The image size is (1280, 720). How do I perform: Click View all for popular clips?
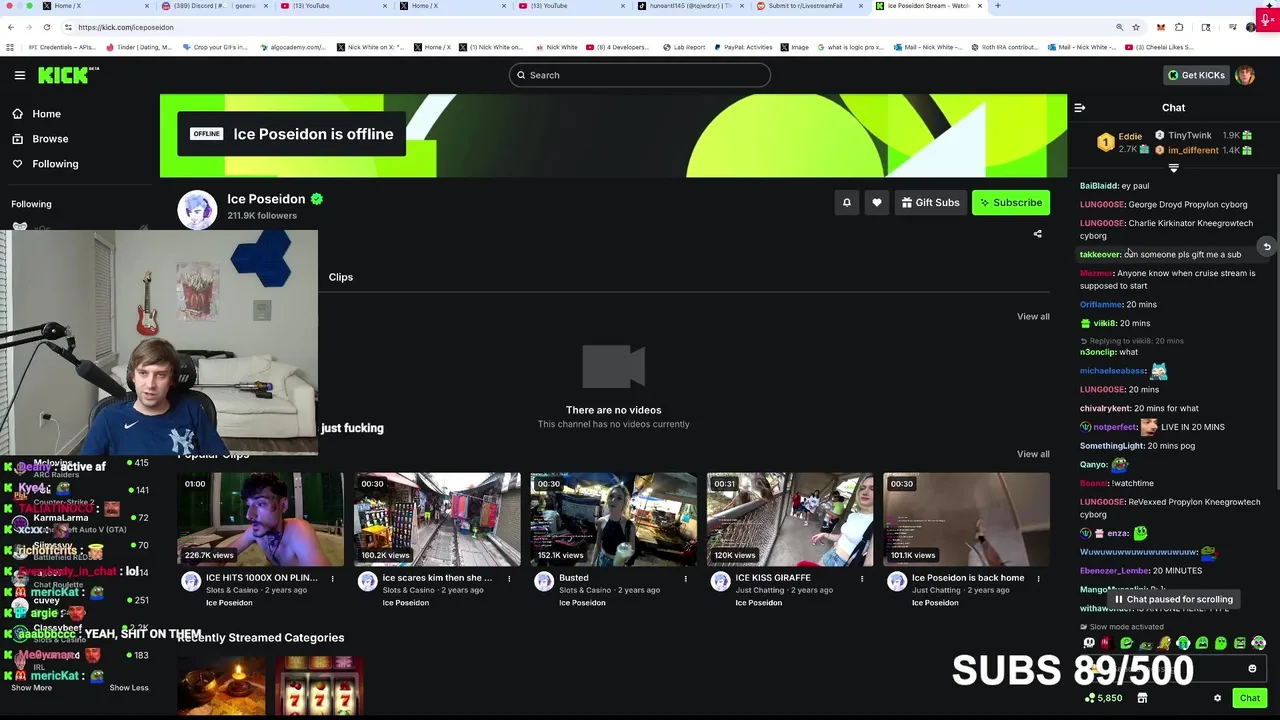pos(1033,454)
